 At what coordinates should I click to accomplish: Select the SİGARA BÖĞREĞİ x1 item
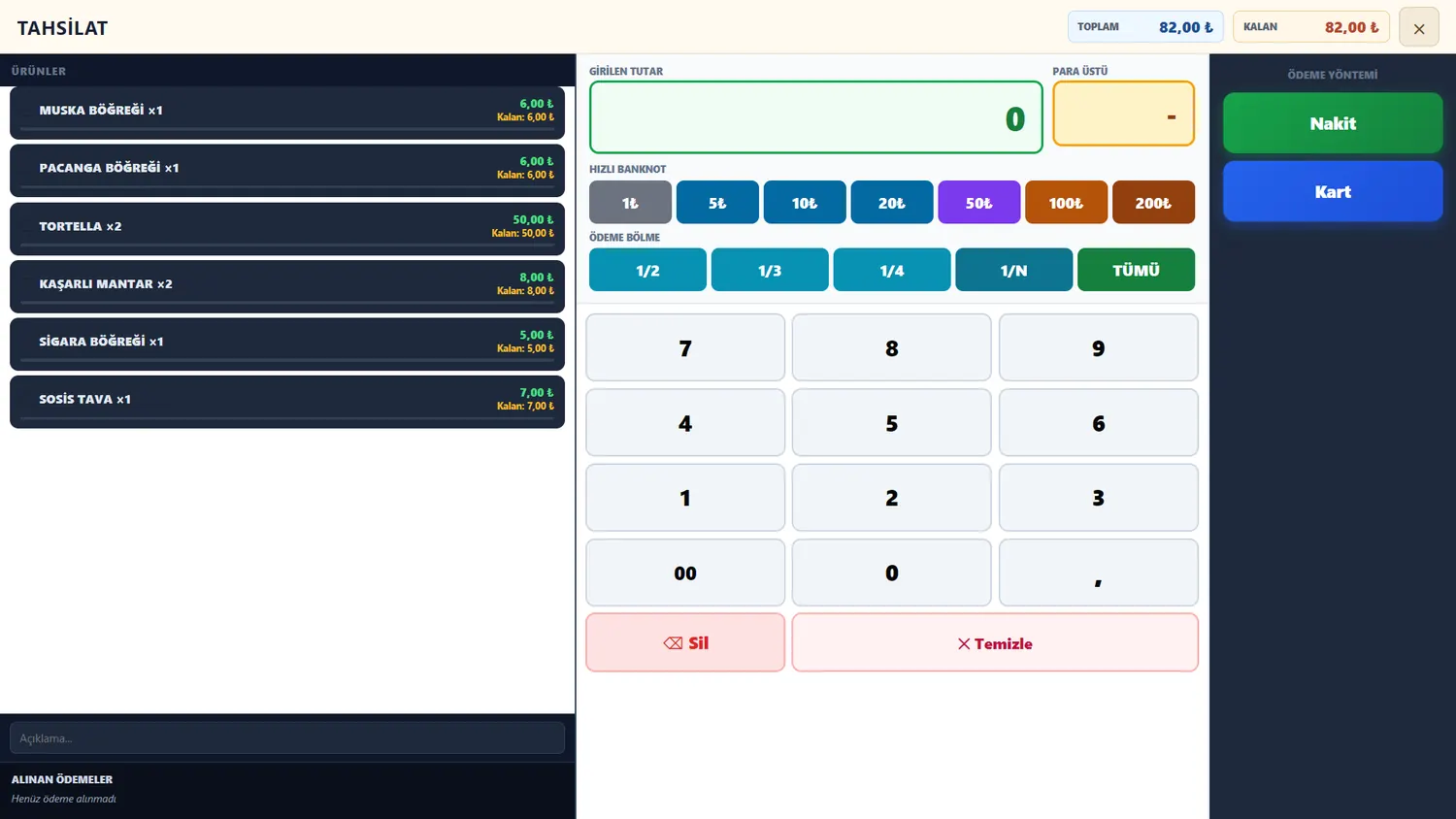pos(287,344)
